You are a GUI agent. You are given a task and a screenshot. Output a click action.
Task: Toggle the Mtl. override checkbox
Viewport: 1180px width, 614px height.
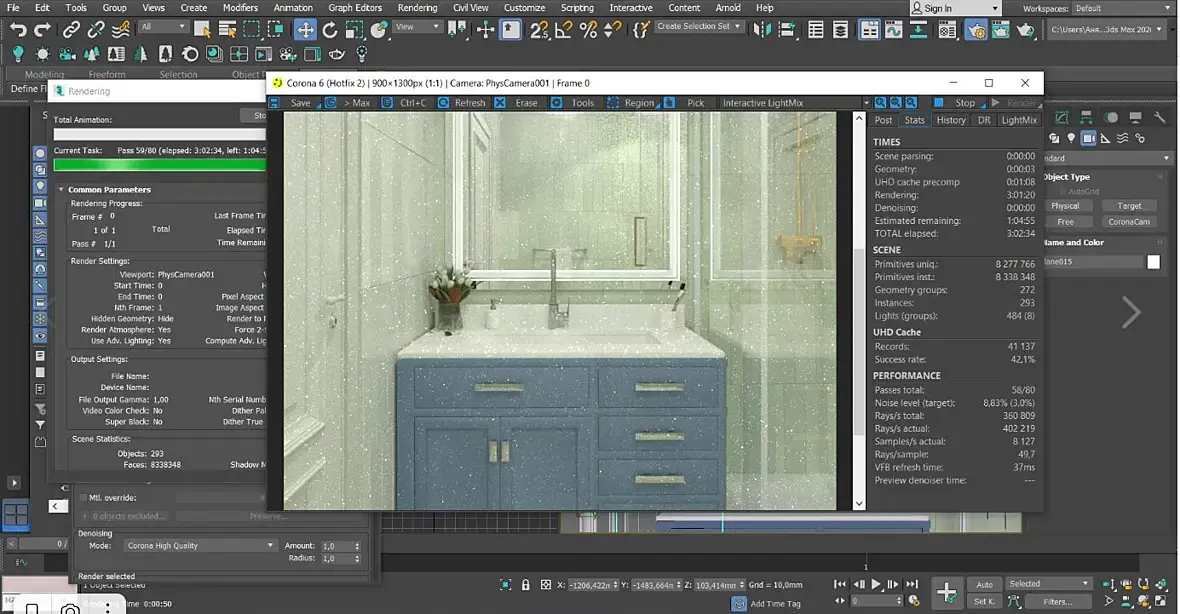83,497
